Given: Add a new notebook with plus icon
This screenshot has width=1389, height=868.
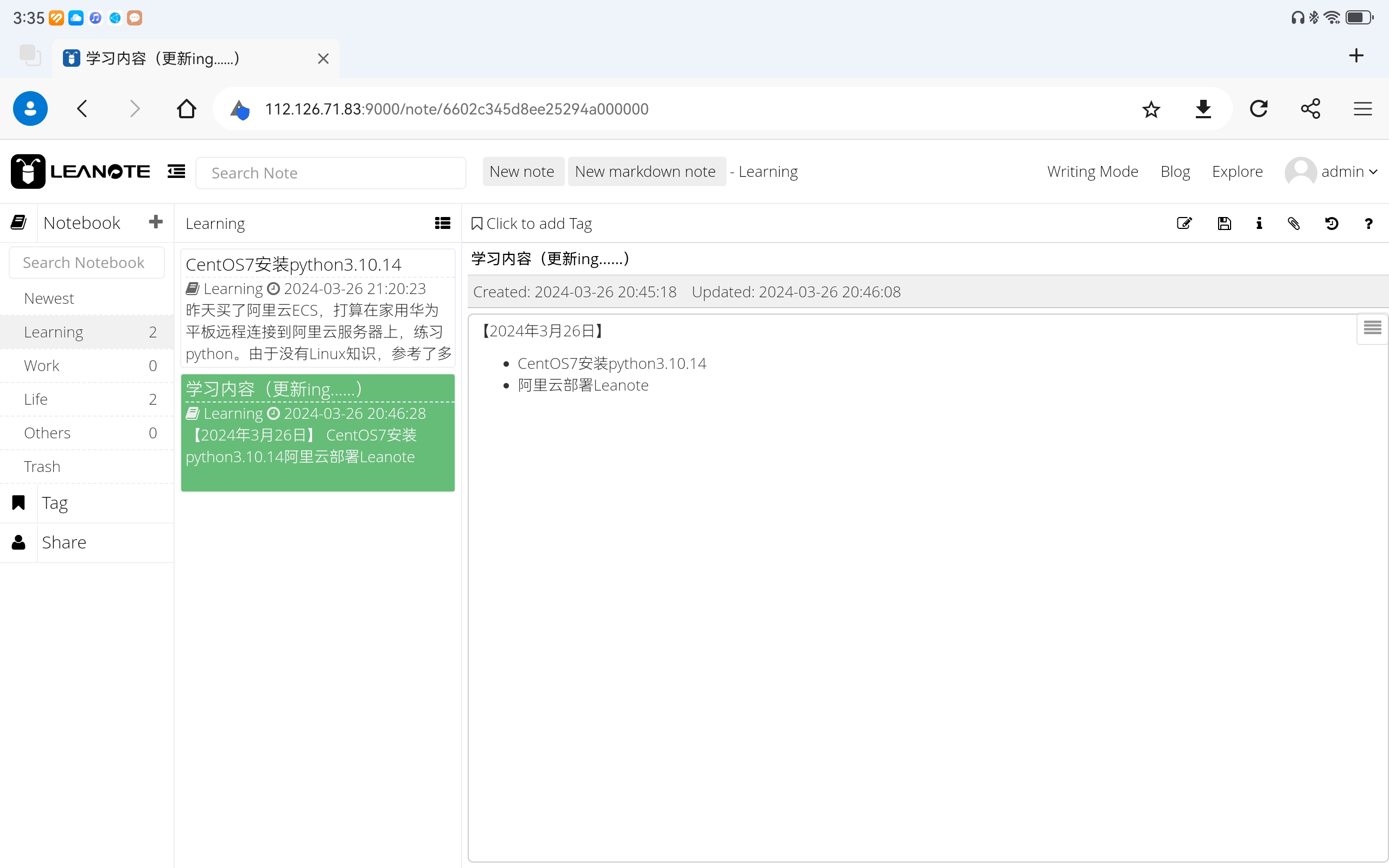Looking at the screenshot, I should click(156, 222).
